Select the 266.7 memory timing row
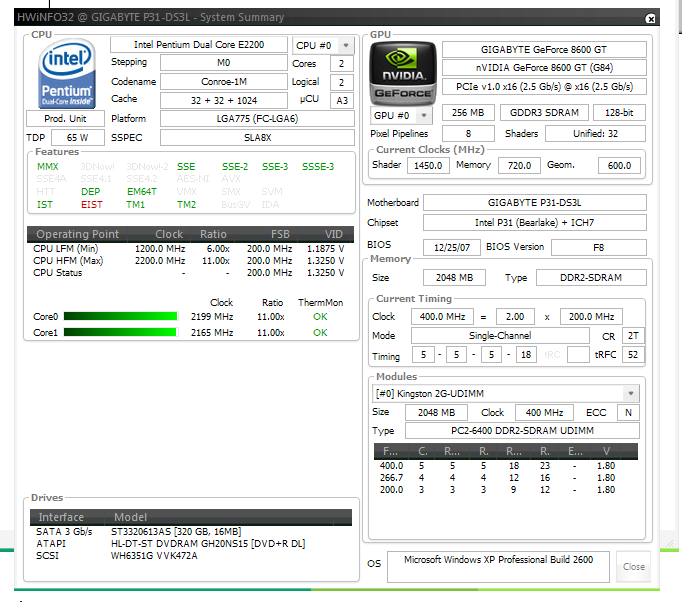 click(x=506, y=478)
